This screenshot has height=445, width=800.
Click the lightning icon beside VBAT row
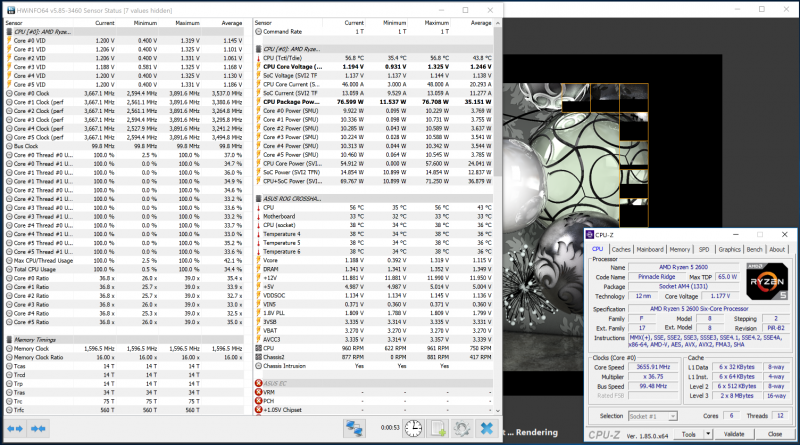pos(259,331)
